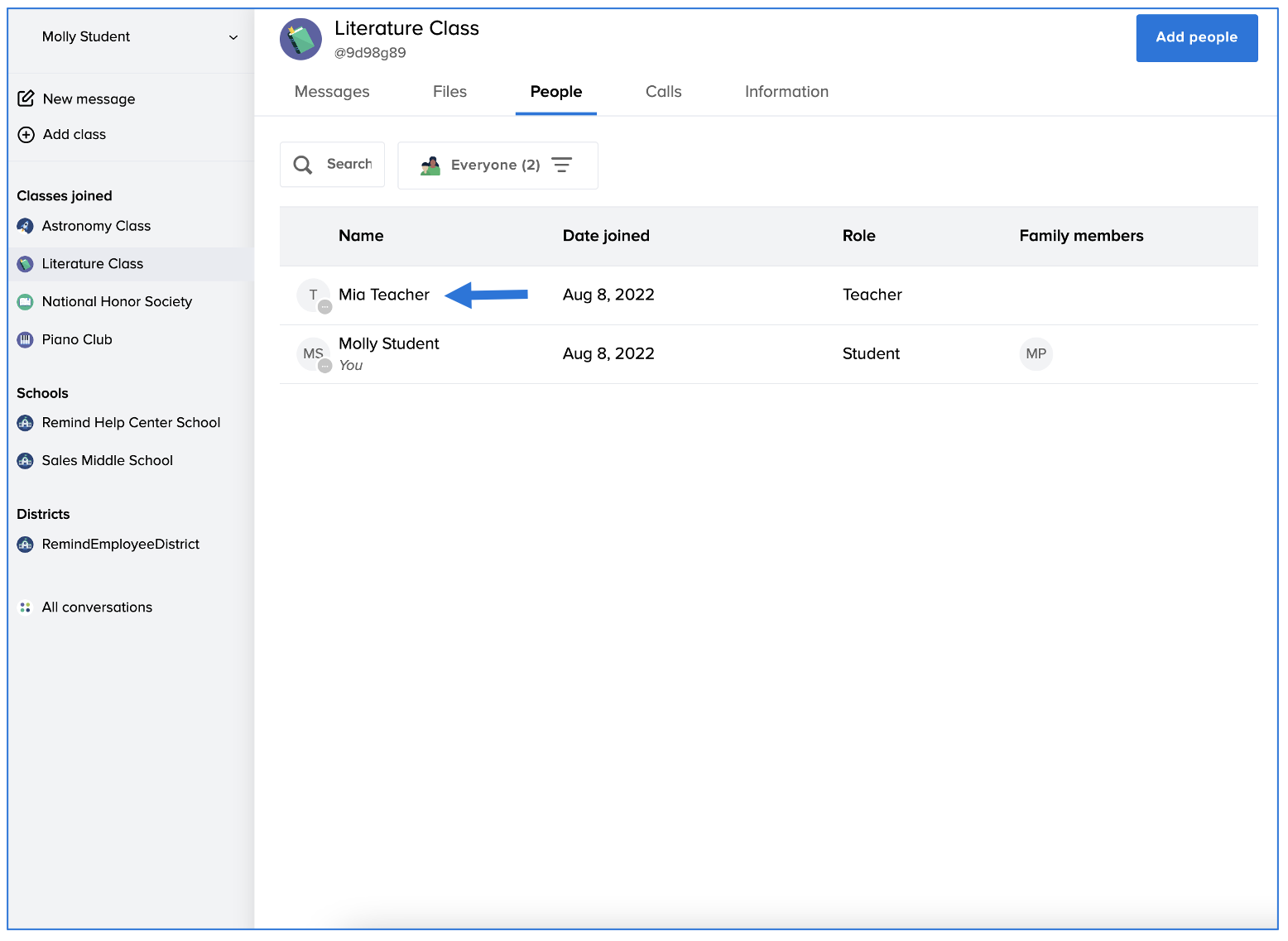The height and width of the screenshot is (941, 1288).
Task: Click the Piano Club icon in sidebar
Action: coord(26,340)
